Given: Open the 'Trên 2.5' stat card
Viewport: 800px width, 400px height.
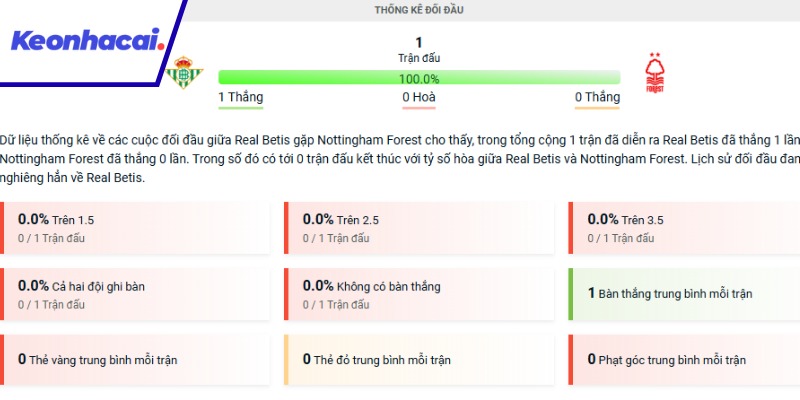Looking at the screenshot, I should [x=419, y=227].
